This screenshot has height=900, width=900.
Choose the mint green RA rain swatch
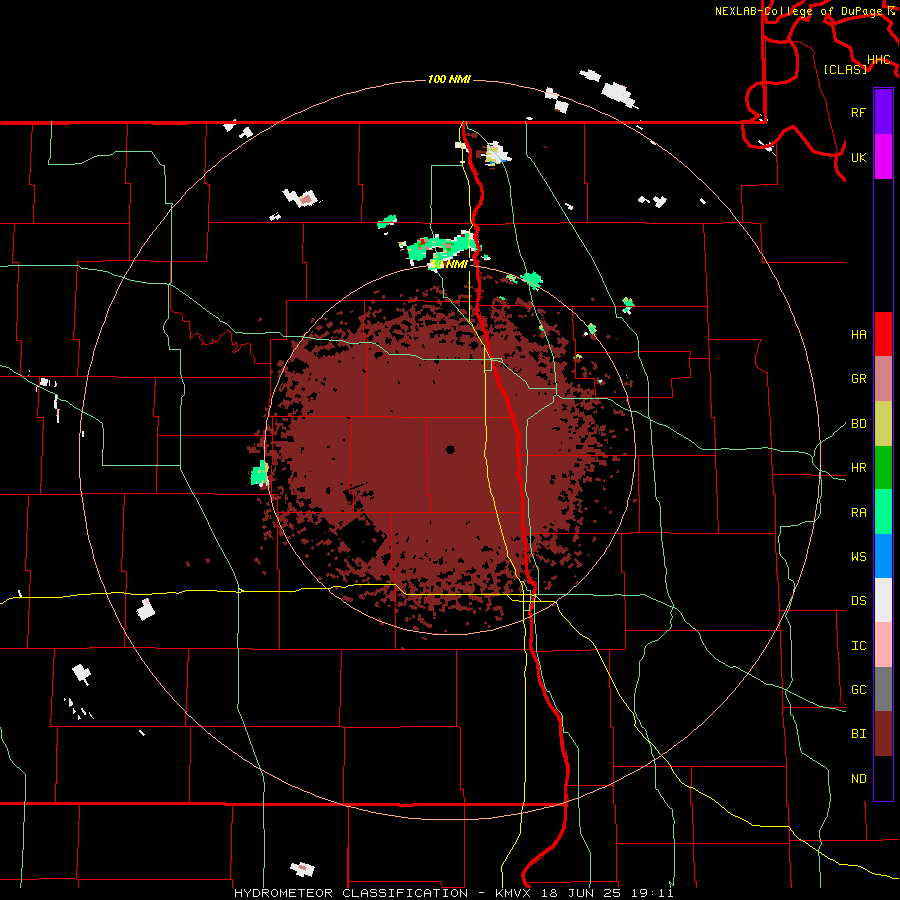coord(883,512)
